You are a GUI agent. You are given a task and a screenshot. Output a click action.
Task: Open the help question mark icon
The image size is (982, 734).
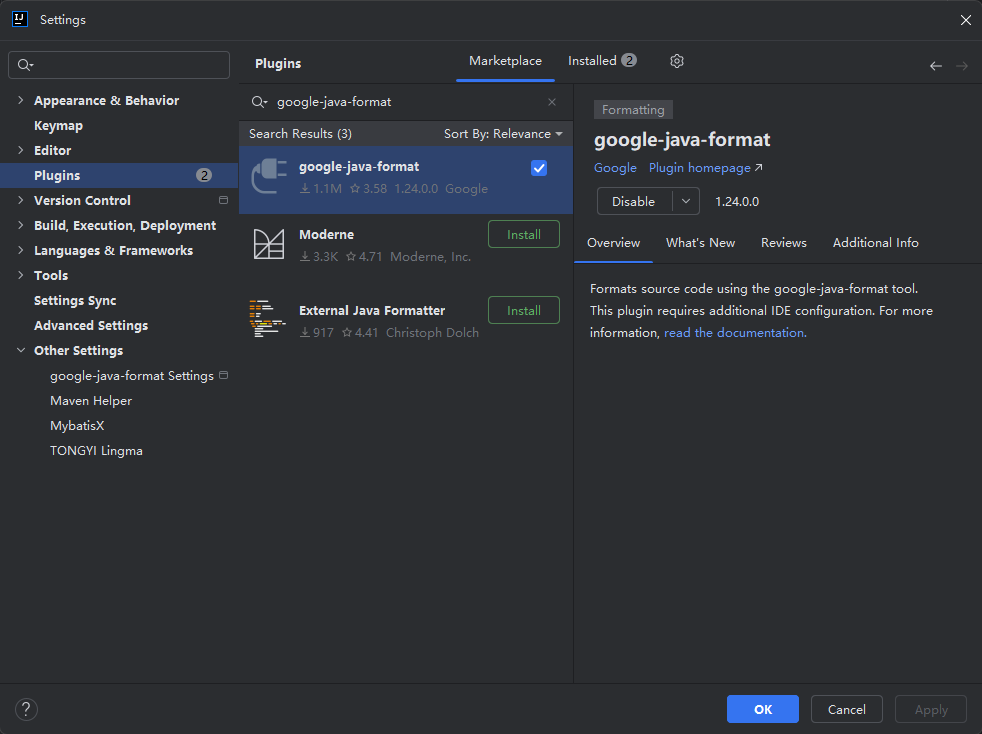26,709
